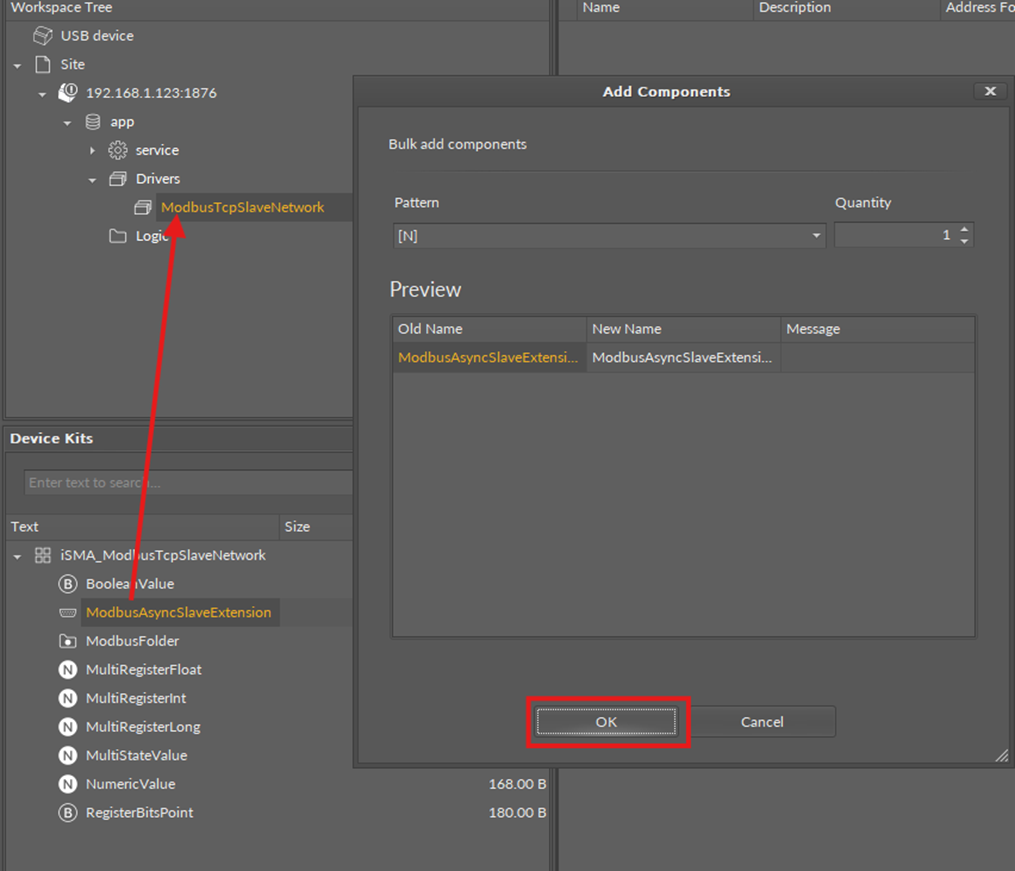The height and width of the screenshot is (871, 1015).
Task: Select USB device in Workspace Tree
Action: [97, 36]
